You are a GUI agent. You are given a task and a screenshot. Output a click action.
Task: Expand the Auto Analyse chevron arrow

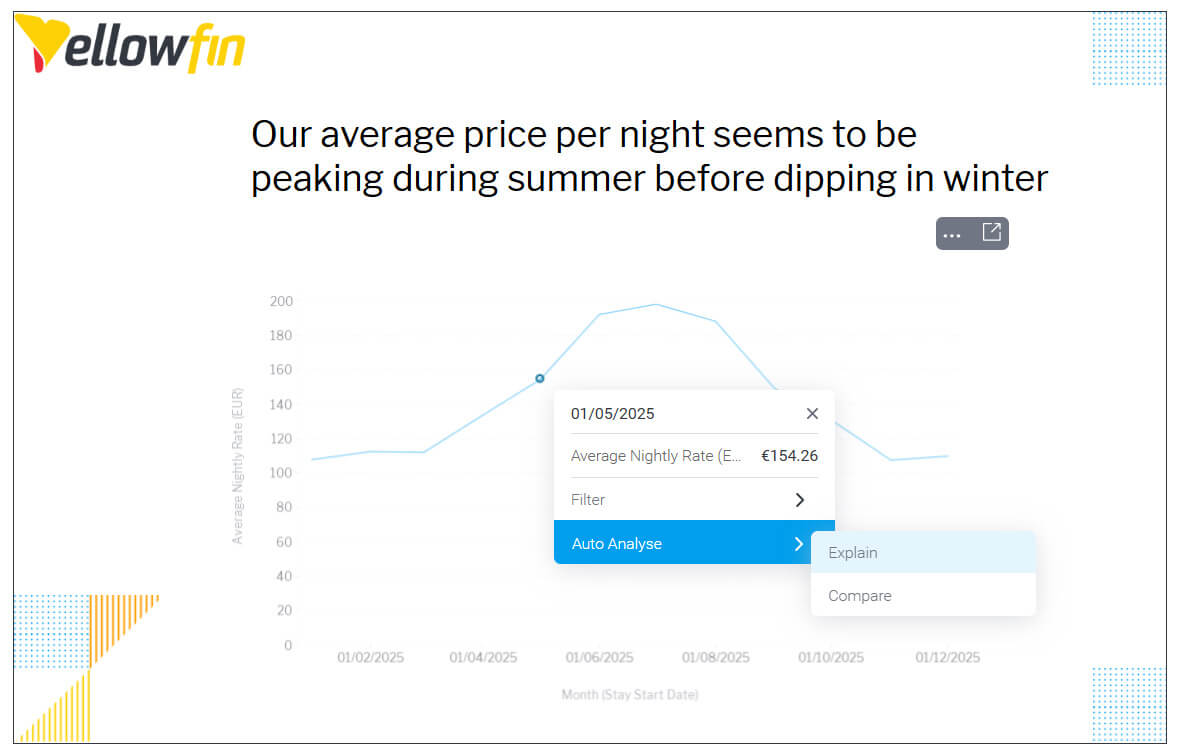pos(799,544)
